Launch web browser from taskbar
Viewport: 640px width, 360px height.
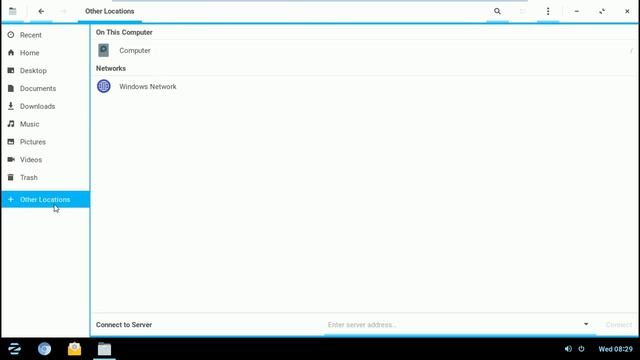pos(44,349)
